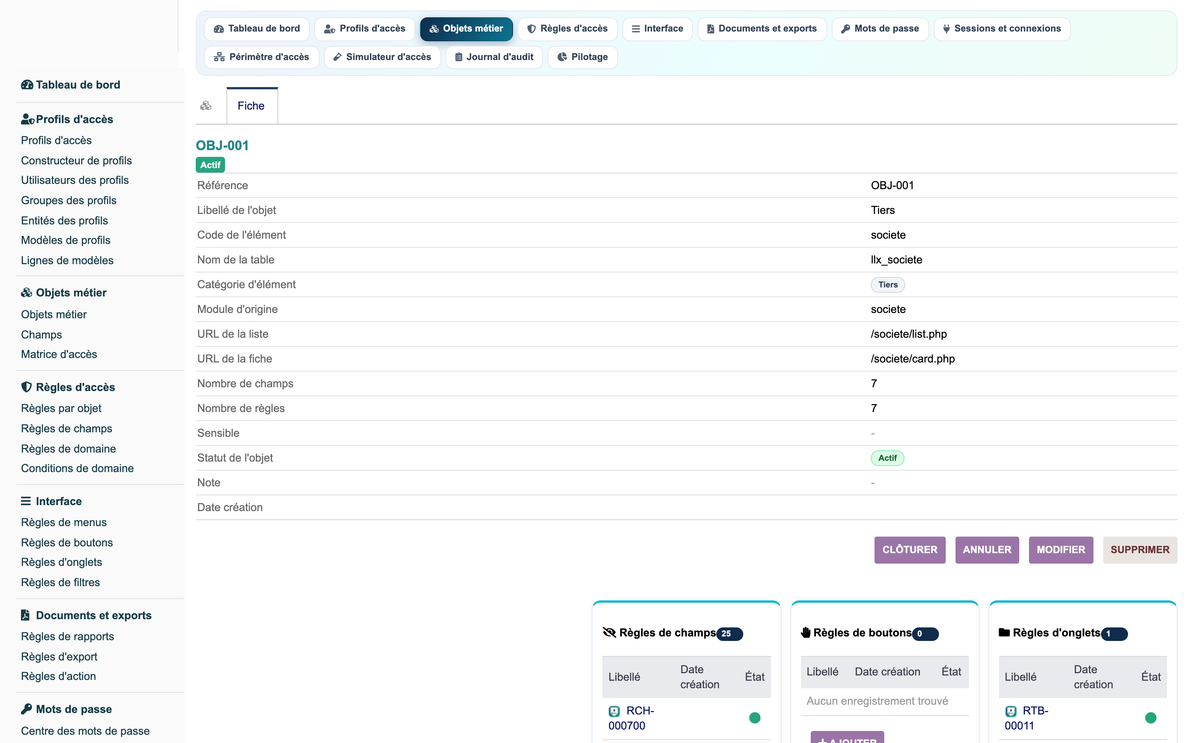The height and width of the screenshot is (743, 1200).
Task: Select the Fiche tab
Action: (252, 106)
